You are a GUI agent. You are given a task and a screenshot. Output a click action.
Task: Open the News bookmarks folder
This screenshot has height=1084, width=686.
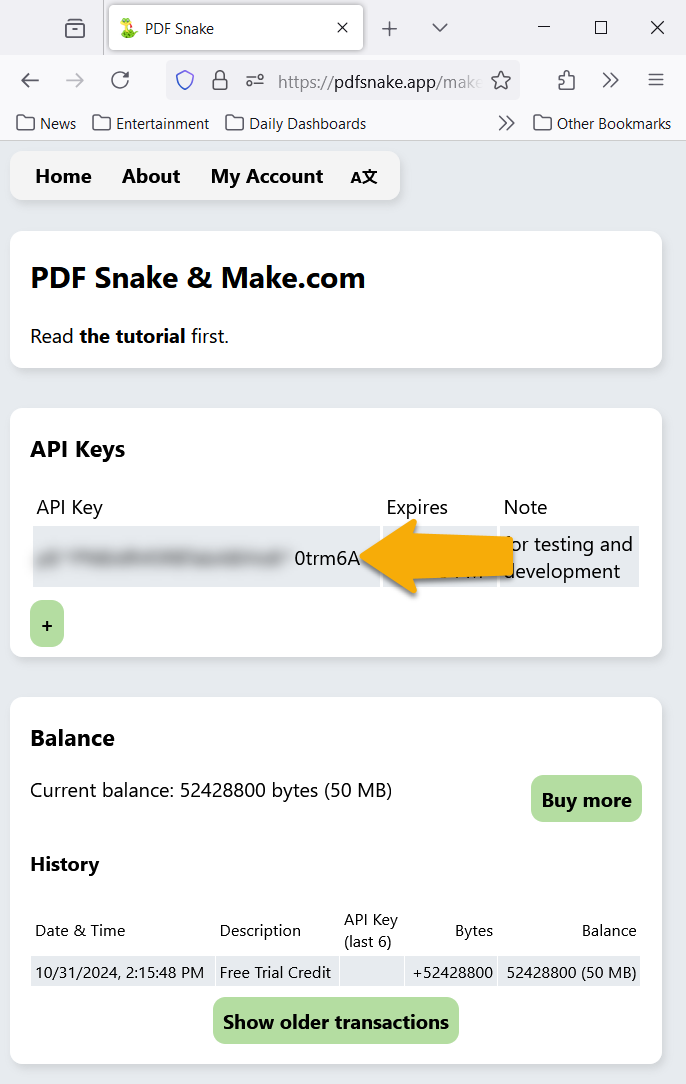pos(46,123)
